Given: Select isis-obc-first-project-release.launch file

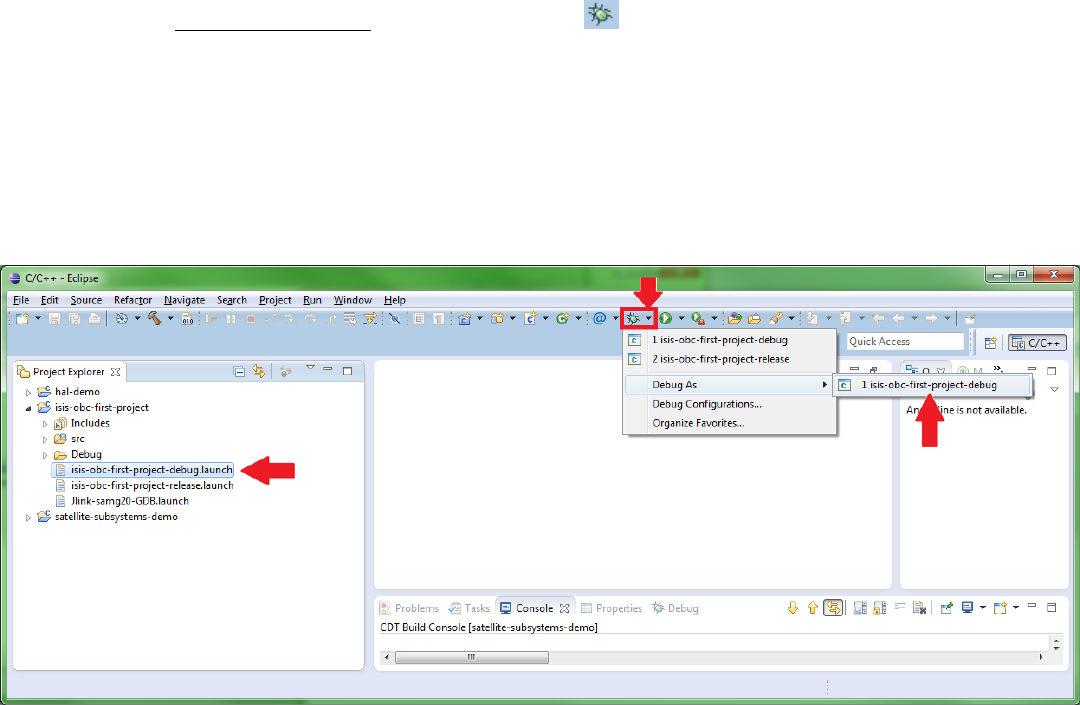Looking at the screenshot, I should coord(143,486).
